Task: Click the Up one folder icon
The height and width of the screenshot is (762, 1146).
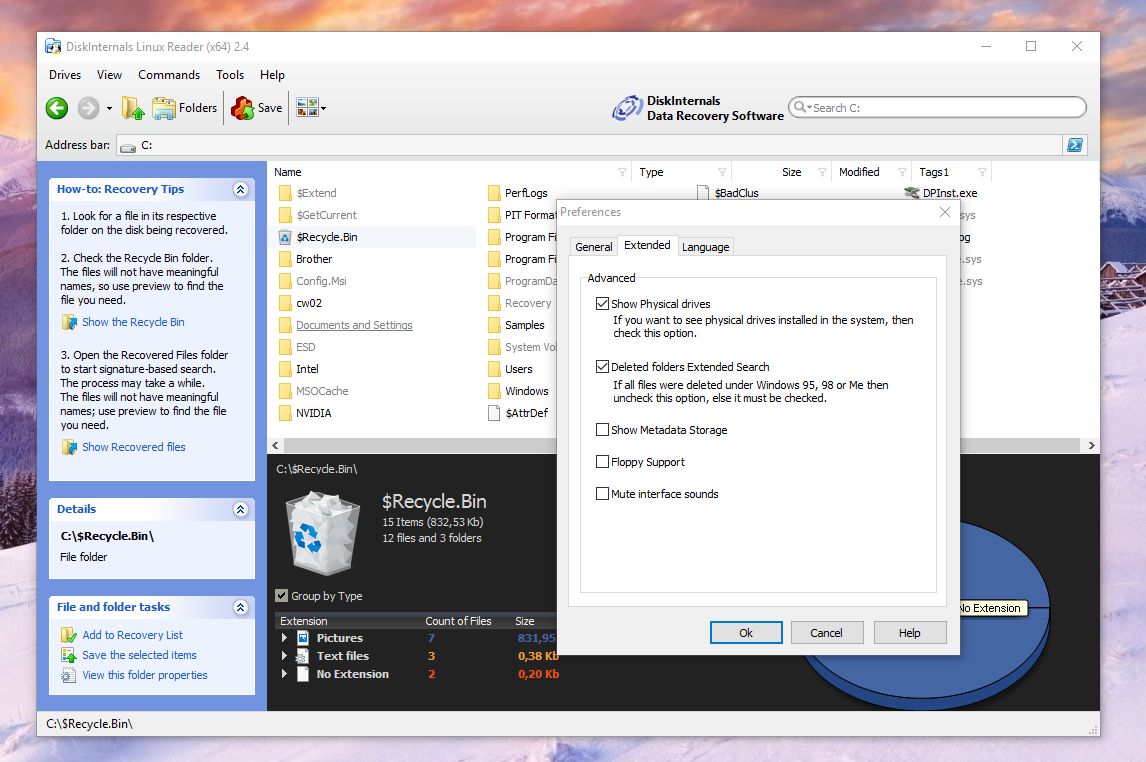Action: tap(133, 108)
